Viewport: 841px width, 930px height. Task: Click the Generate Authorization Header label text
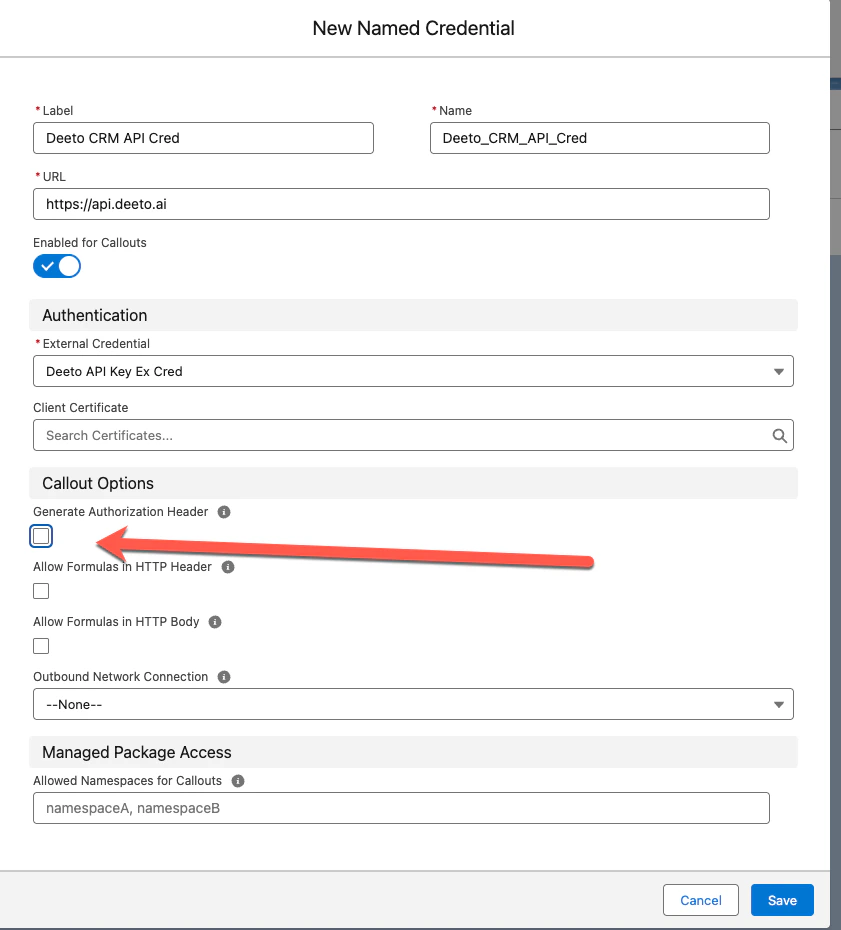pyautogui.click(x=120, y=511)
